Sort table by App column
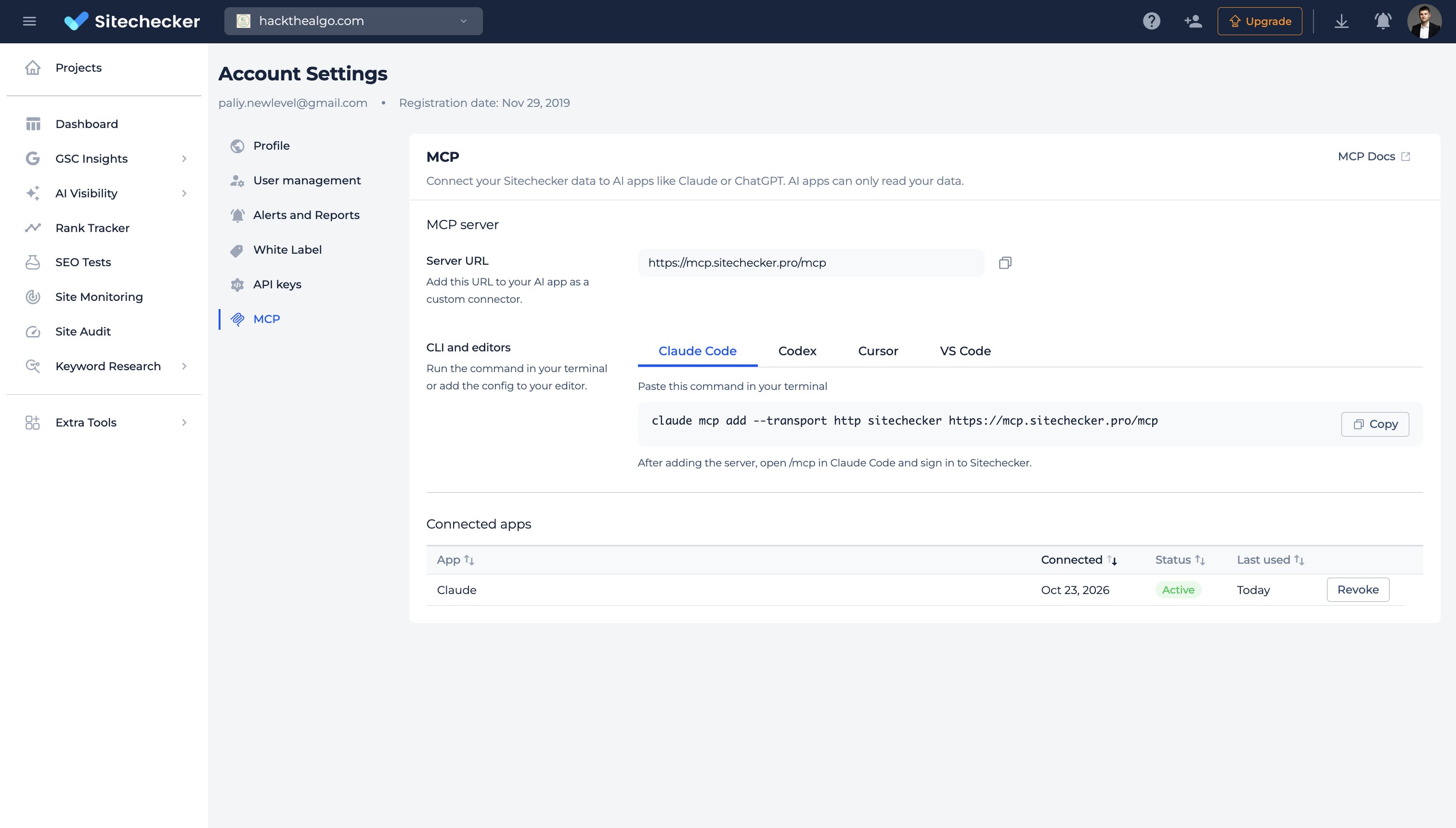Image resolution: width=1456 pixels, height=828 pixels. pyautogui.click(x=455, y=560)
